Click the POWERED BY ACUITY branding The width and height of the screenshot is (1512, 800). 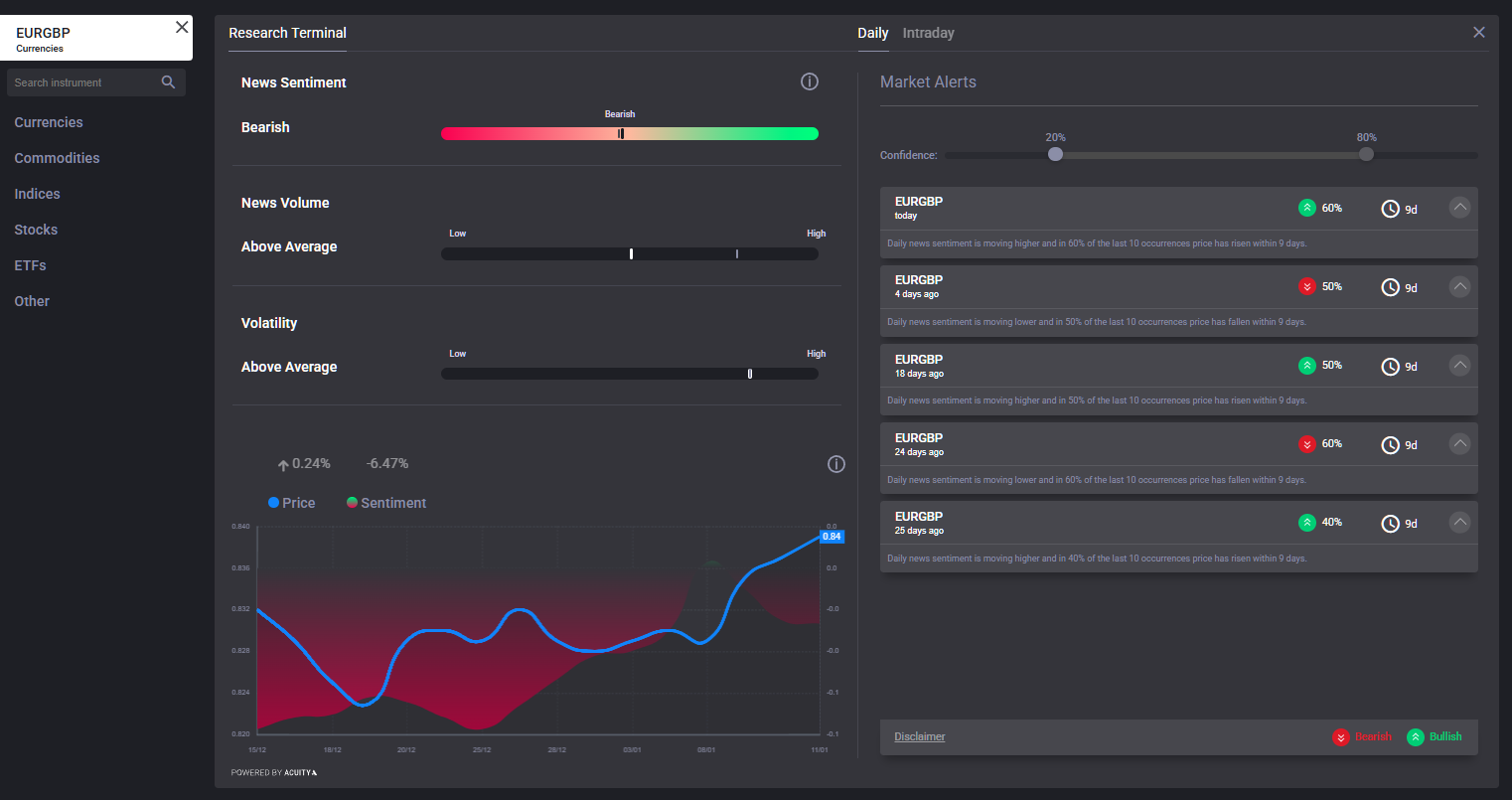click(x=274, y=772)
